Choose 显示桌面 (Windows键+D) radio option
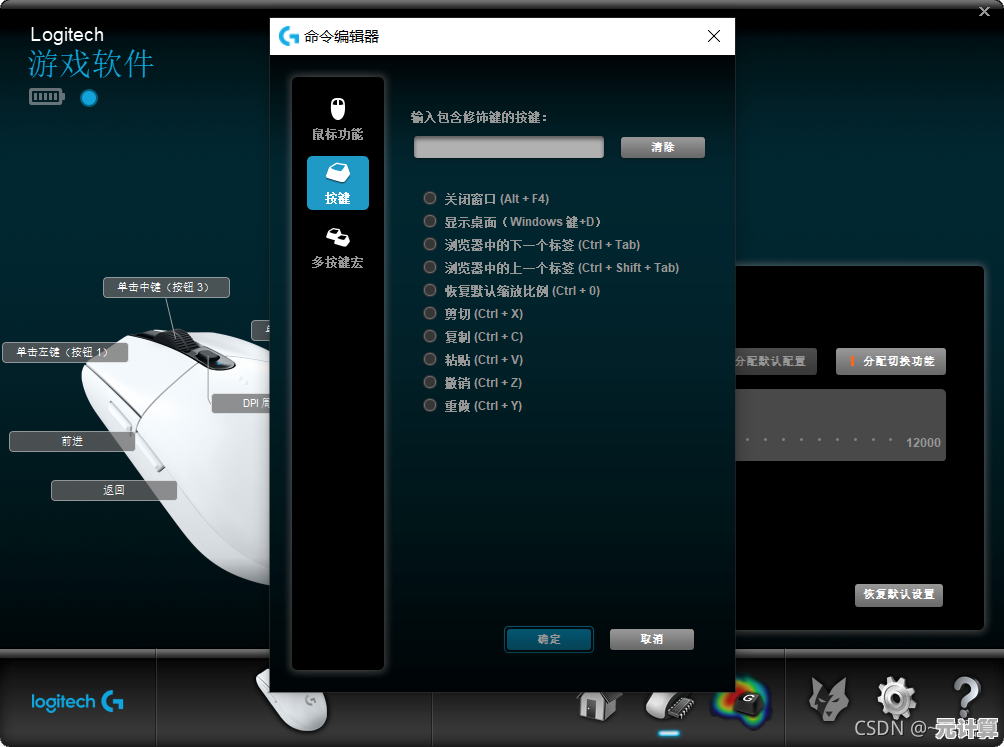The image size is (1004, 747). tap(430, 222)
